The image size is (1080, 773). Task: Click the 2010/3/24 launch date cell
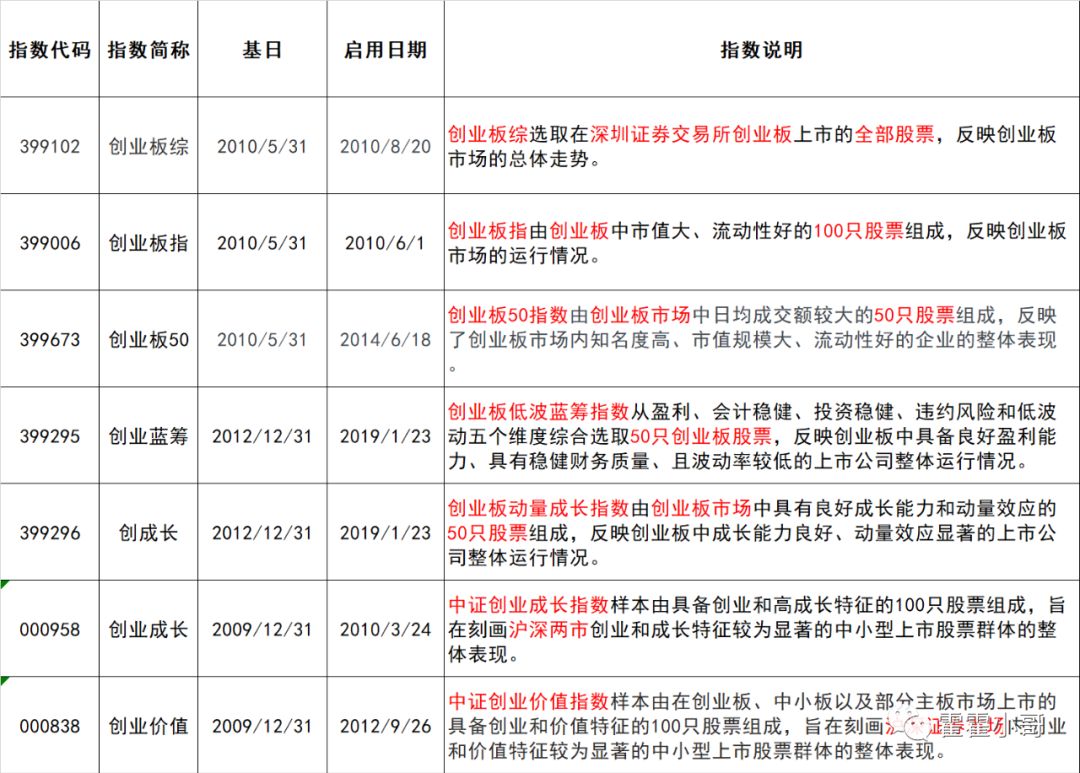[x=385, y=630]
